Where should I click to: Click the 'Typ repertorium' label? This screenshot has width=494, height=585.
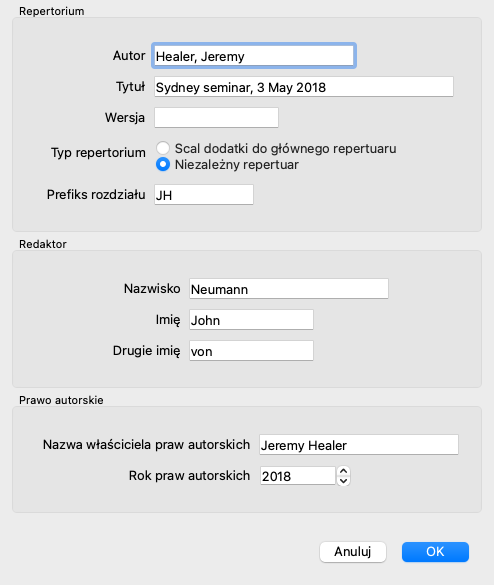pos(98,153)
